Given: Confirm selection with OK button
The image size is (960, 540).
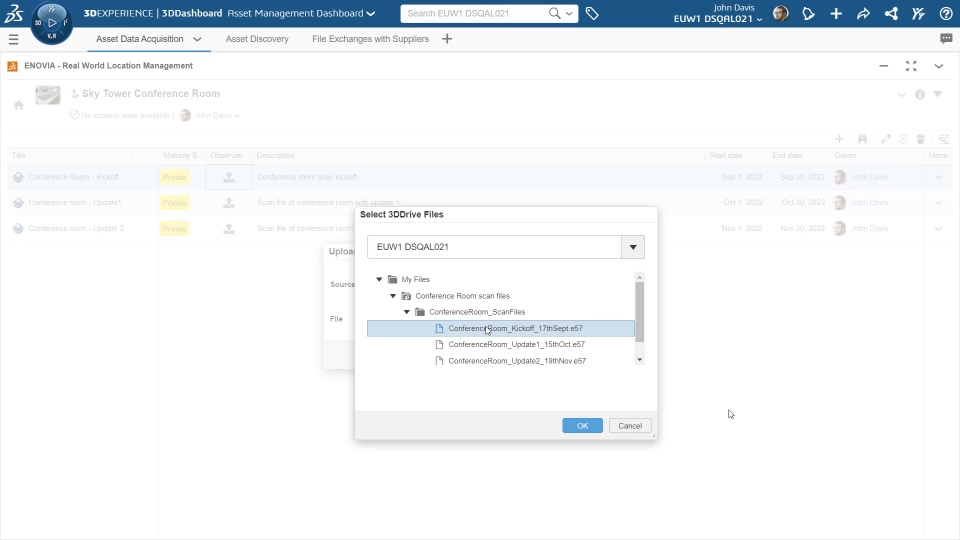Looking at the screenshot, I should click(x=582, y=426).
